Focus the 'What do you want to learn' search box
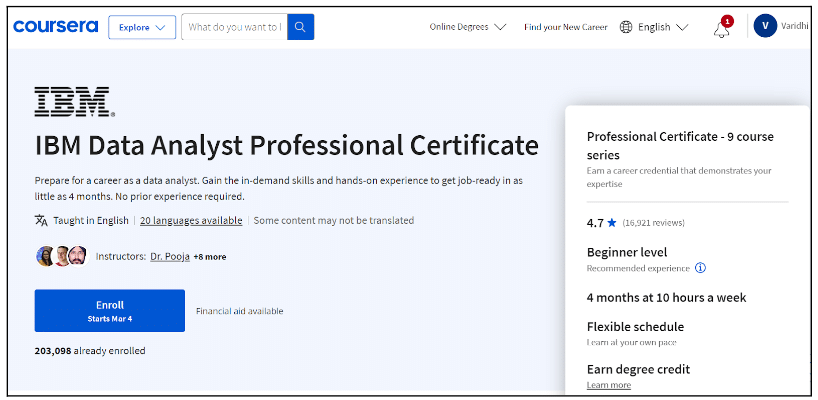 click(x=234, y=27)
